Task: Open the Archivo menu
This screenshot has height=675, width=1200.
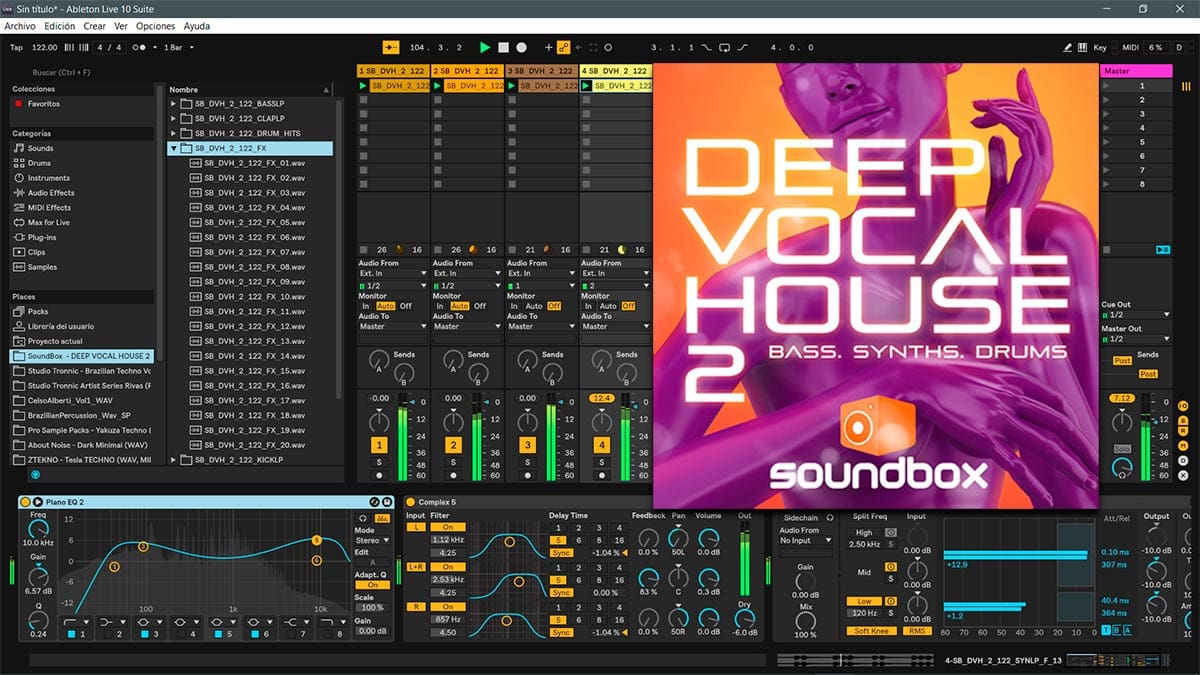Action: point(20,26)
